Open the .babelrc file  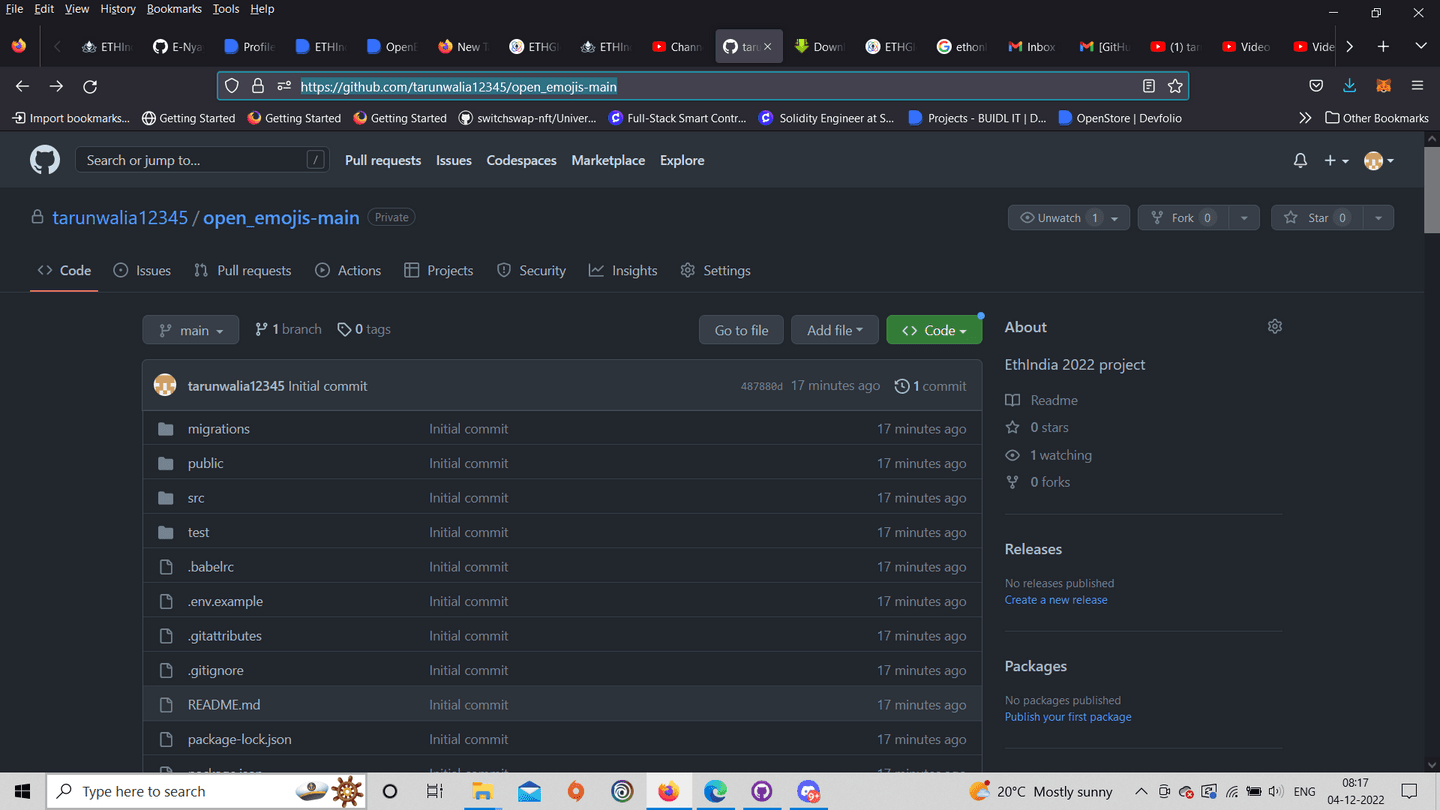pyautogui.click(x=211, y=567)
